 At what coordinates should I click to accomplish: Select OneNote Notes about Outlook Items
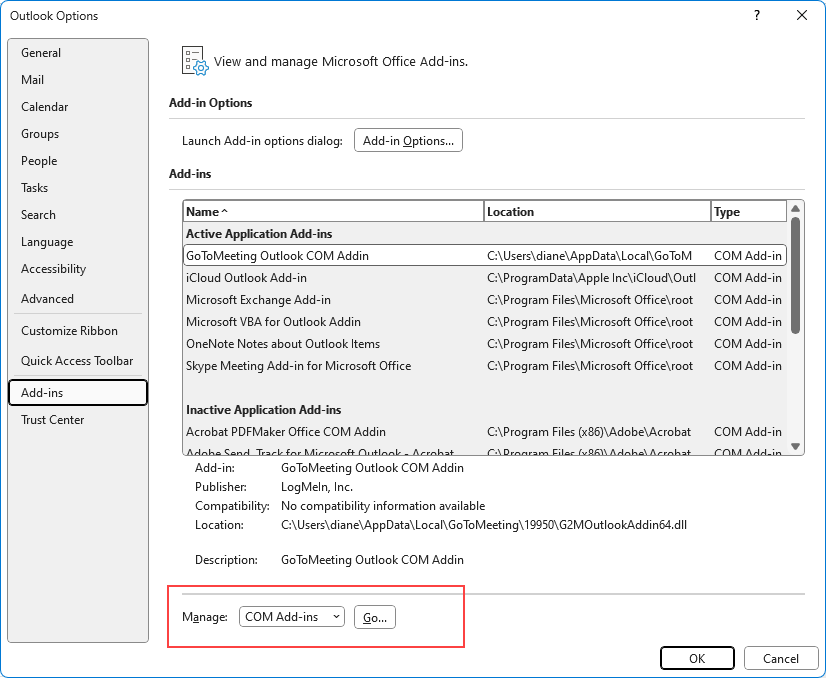pyautogui.click(x=485, y=344)
